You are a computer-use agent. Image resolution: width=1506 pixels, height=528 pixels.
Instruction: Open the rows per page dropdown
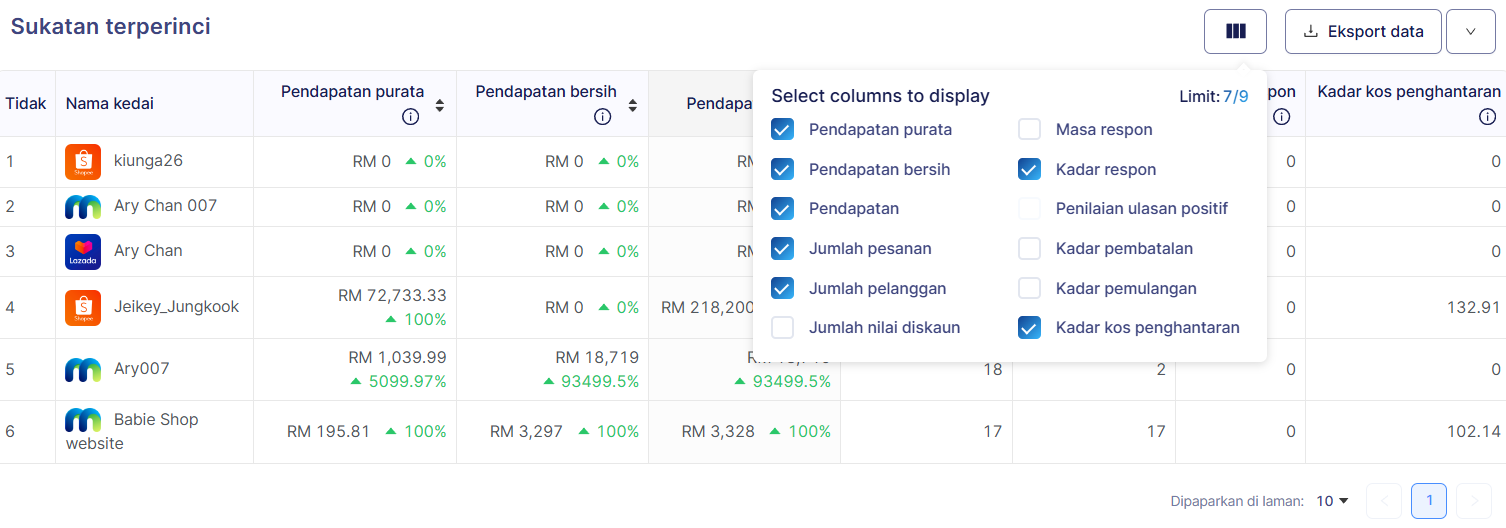tap(1332, 501)
